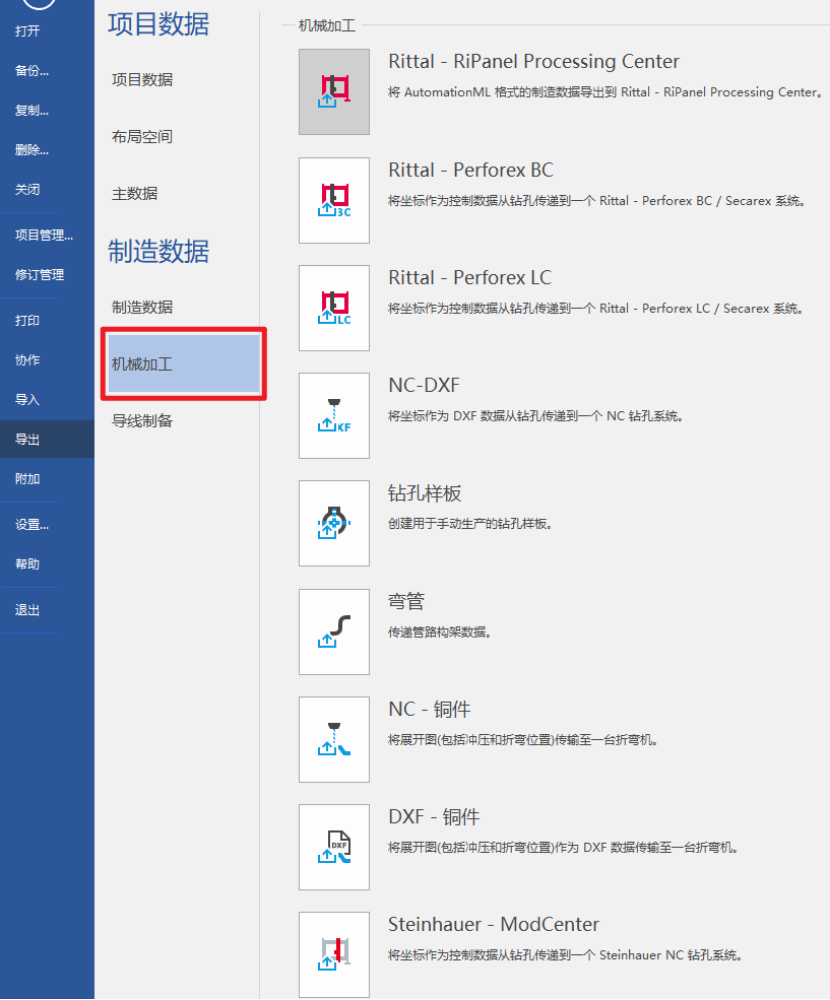Select 导入 in the sidebar menu
Image resolution: width=830 pixels, height=1000 pixels.
tap(27, 399)
